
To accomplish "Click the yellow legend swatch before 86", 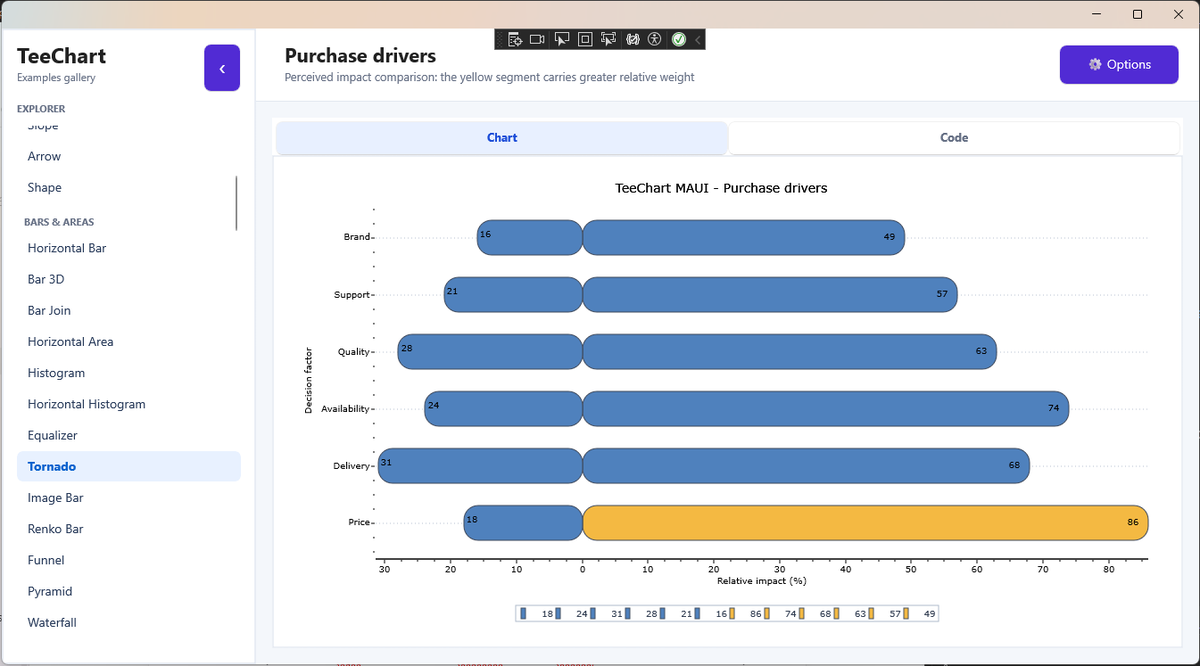I will [732, 613].
